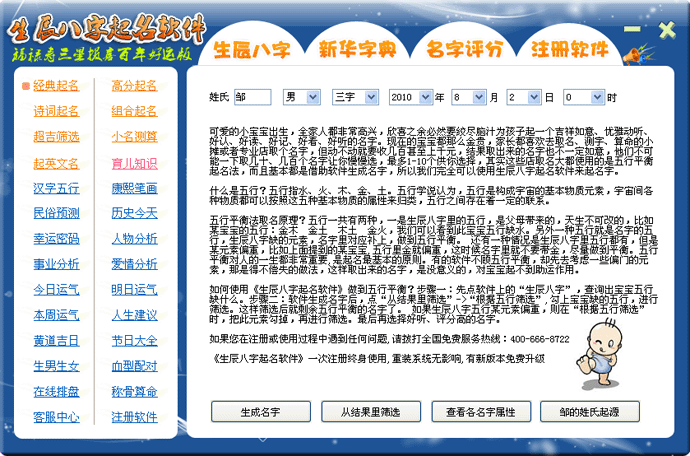Click the 生成名字 button
Viewport: 690px width, 456px height.
261,412
